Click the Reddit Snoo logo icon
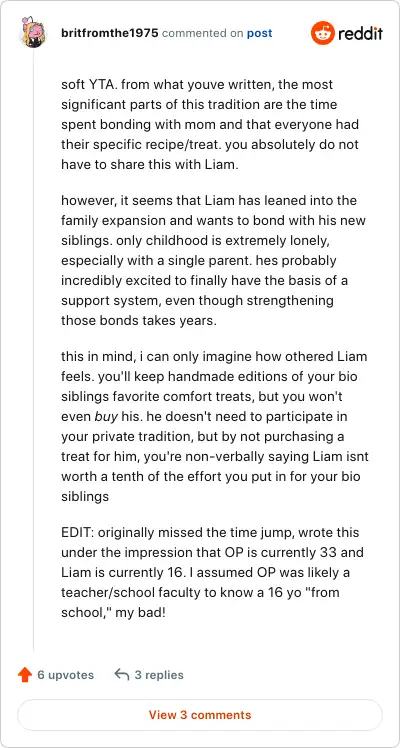Image resolution: width=400 pixels, height=748 pixels. pyautogui.click(x=323, y=33)
